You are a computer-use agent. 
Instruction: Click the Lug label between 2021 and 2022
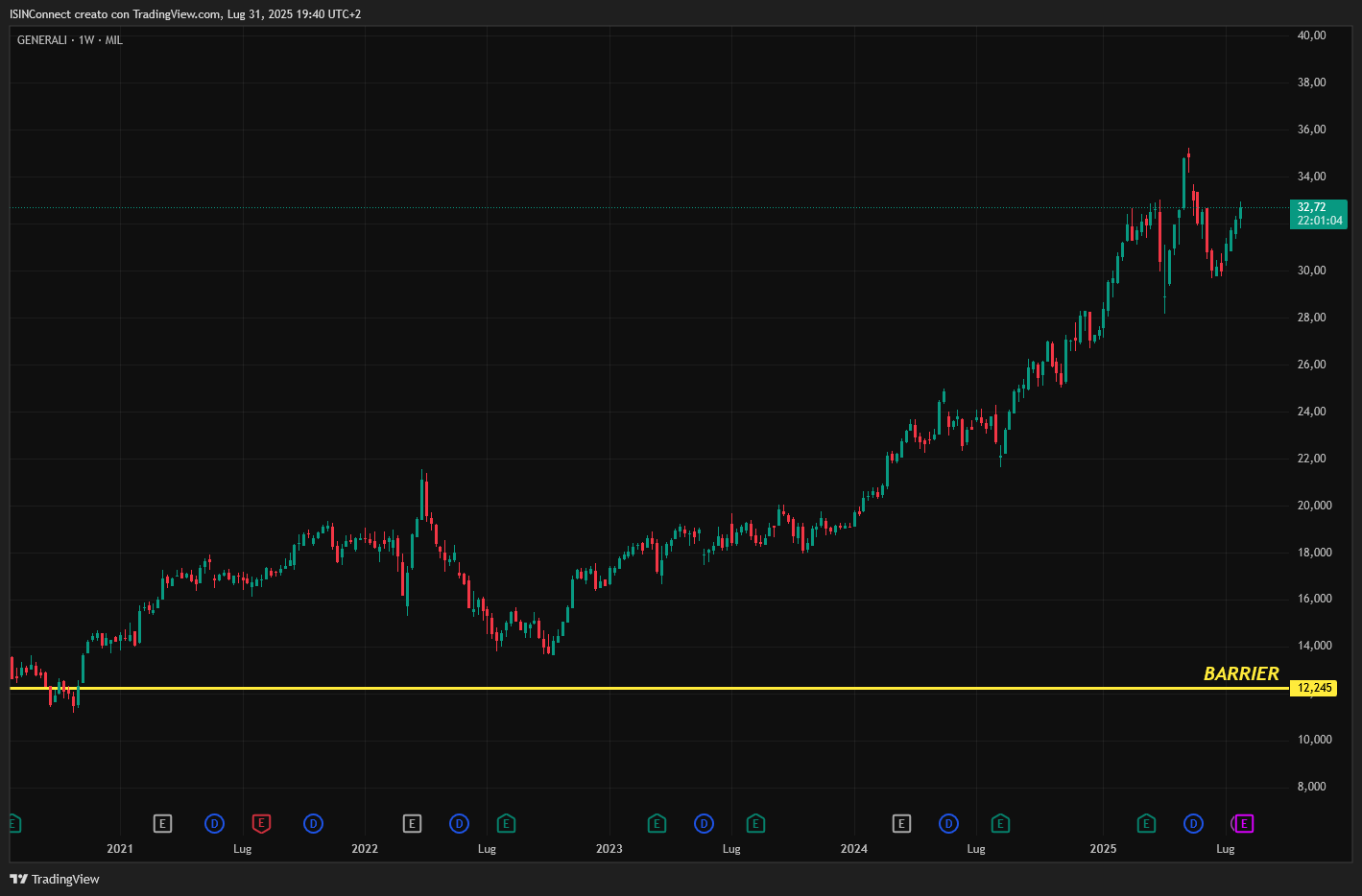click(x=242, y=849)
